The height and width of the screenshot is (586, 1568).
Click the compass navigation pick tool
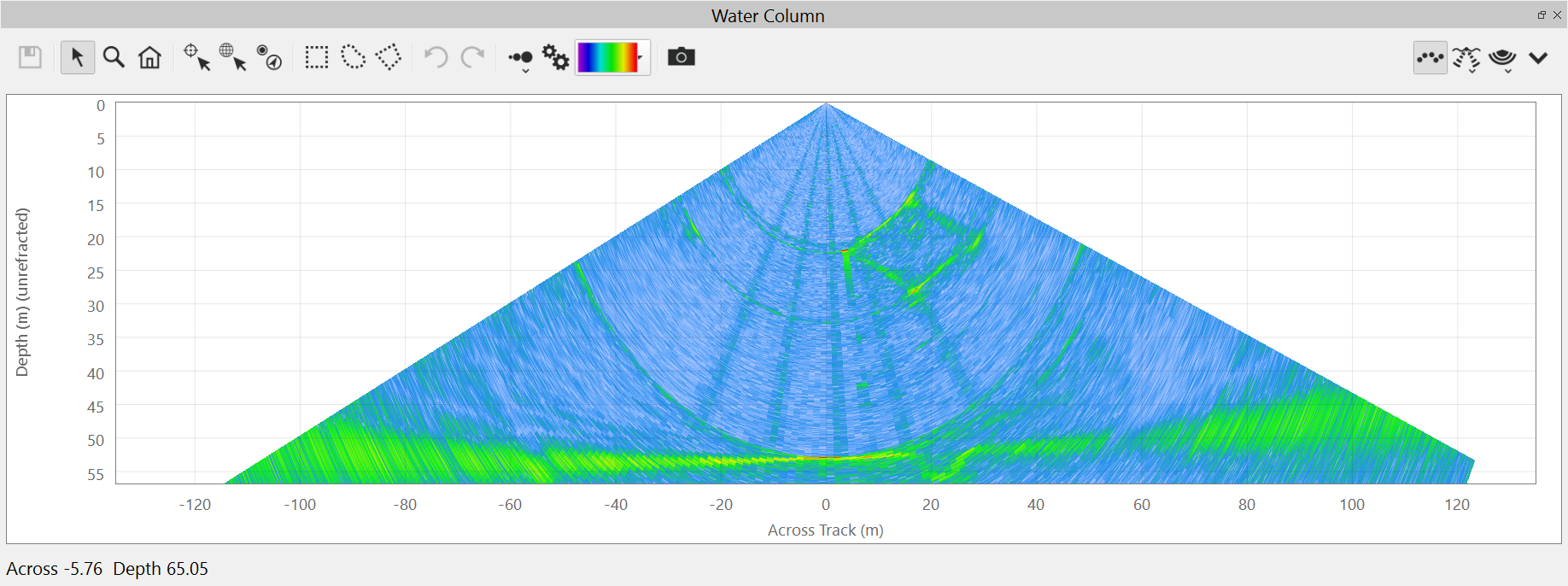click(x=269, y=57)
